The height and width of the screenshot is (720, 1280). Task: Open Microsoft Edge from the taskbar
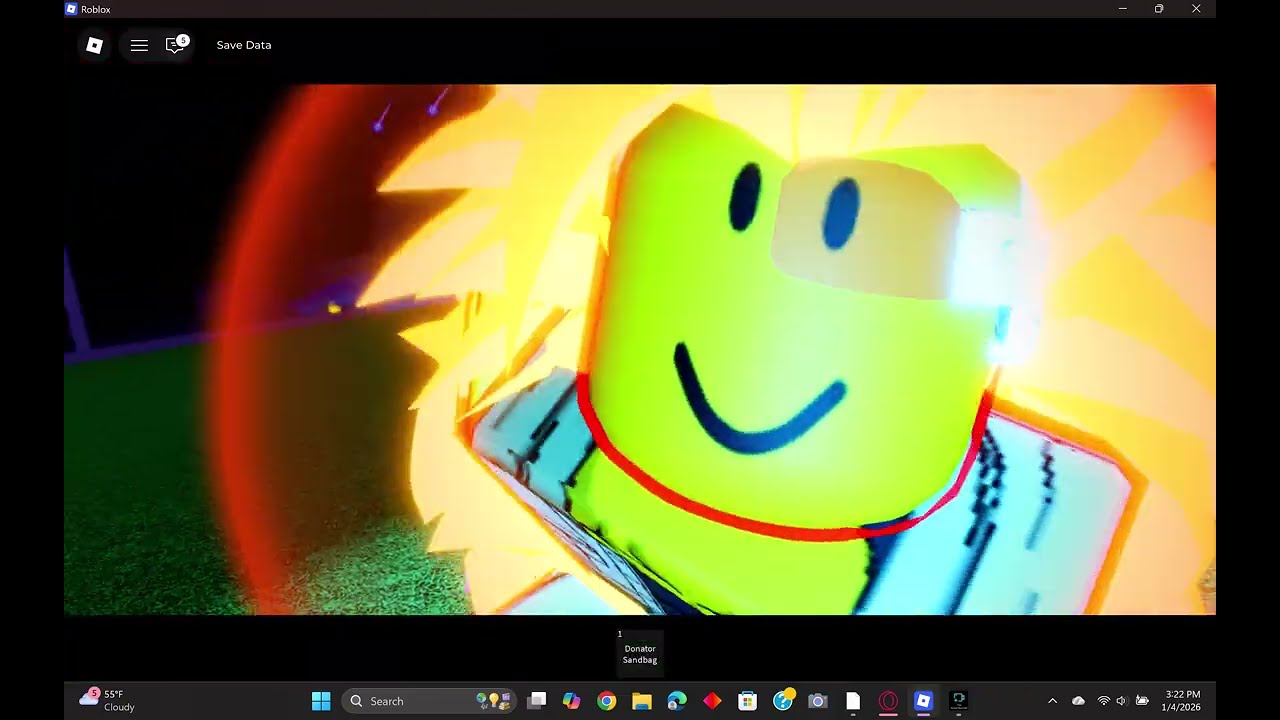click(x=677, y=701)
